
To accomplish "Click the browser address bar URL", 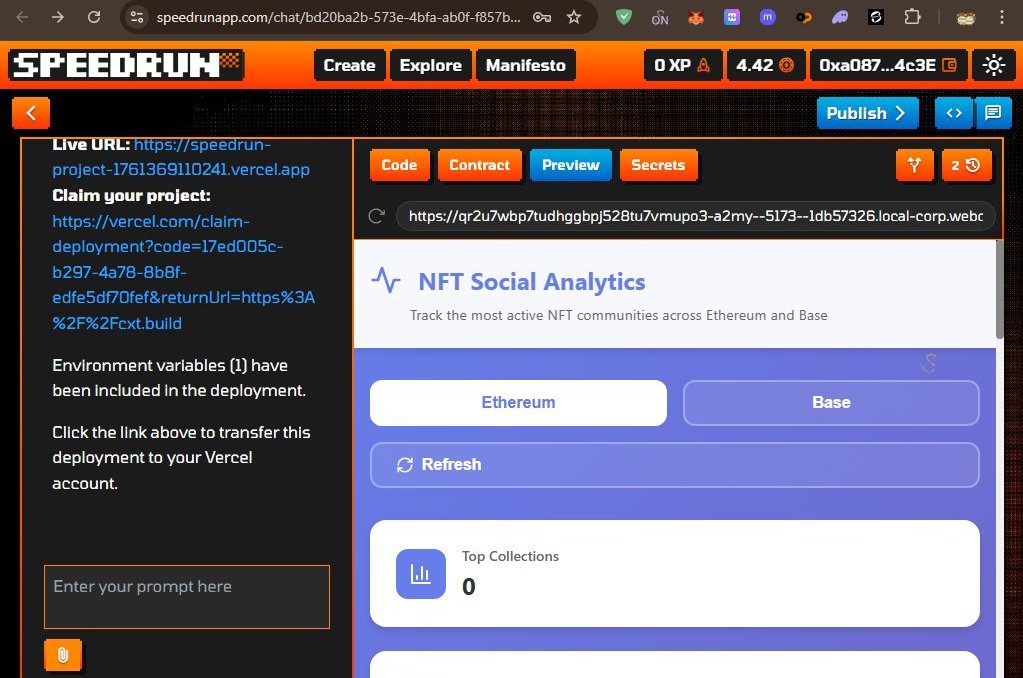I will [x=339, y=18].
